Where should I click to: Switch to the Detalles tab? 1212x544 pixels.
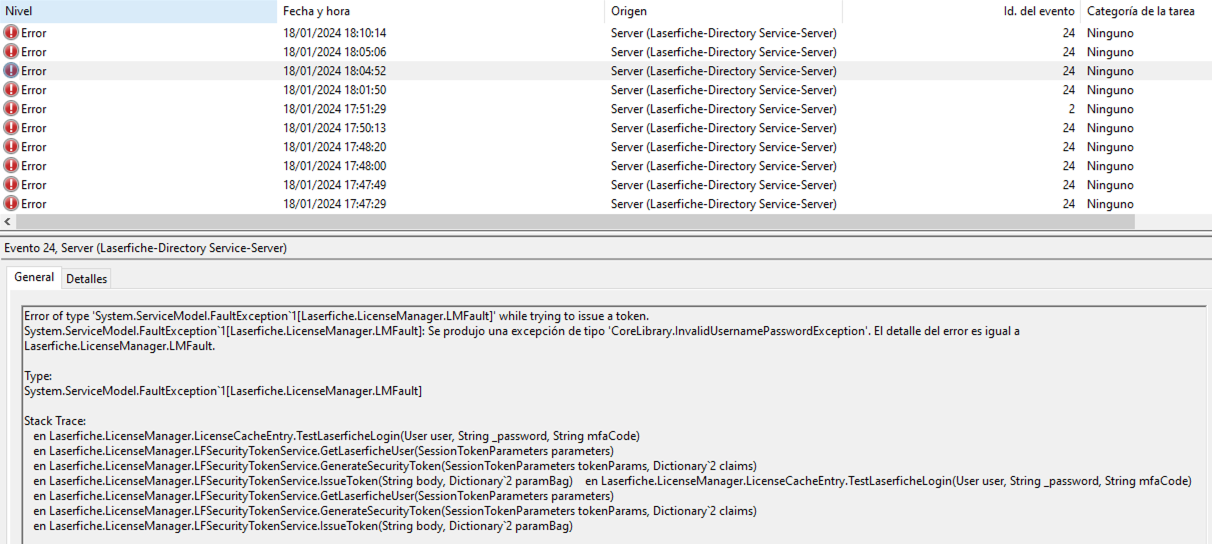pos(87,279)
